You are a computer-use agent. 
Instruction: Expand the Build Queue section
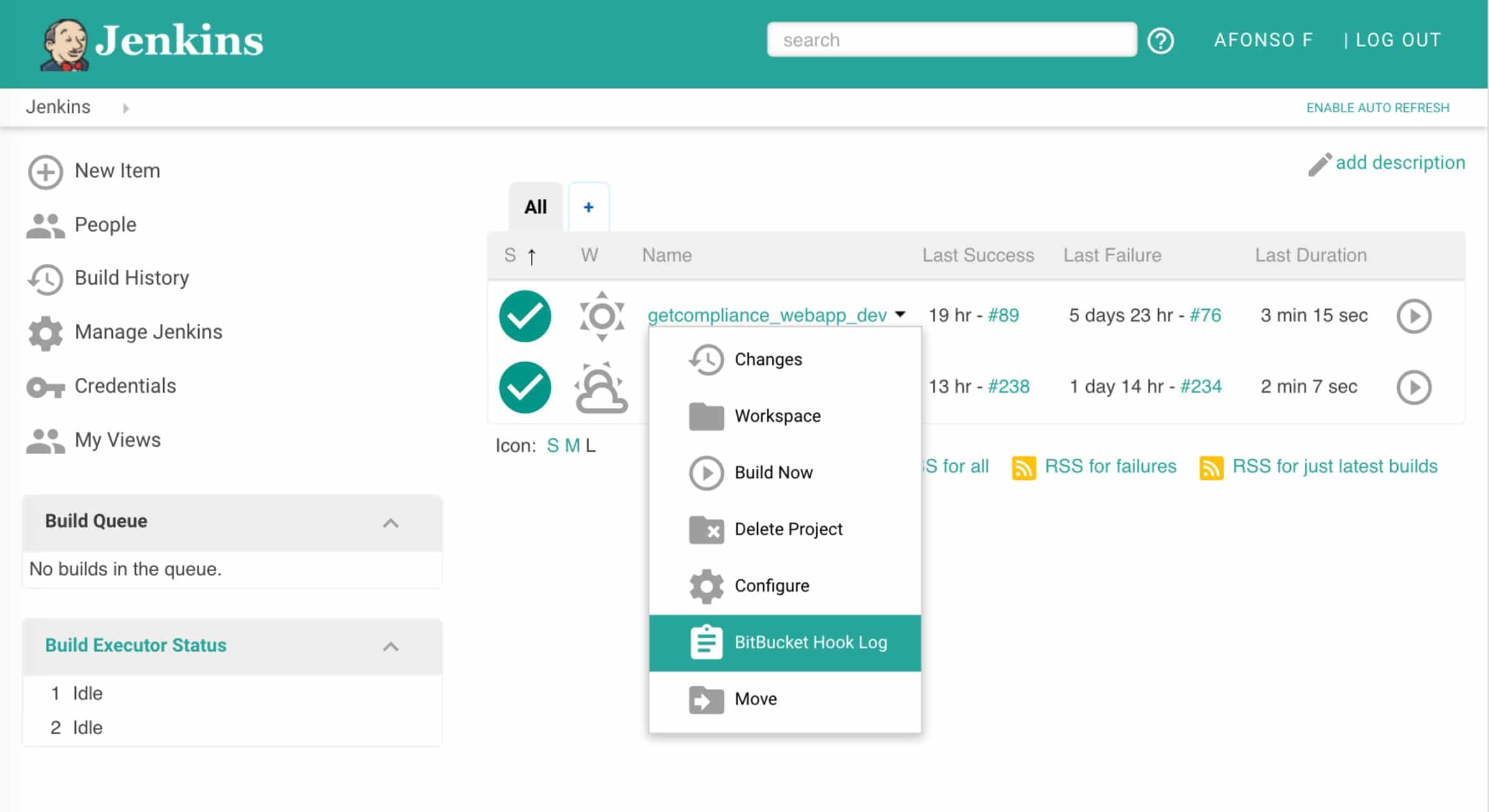click(390, 521)
